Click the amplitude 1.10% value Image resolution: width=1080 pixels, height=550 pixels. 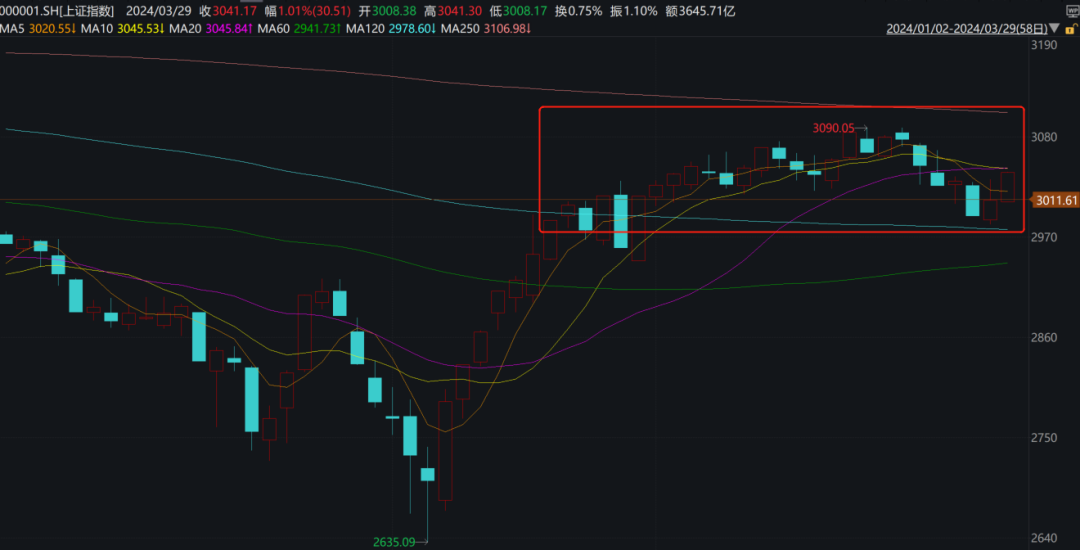click(641, 12)
